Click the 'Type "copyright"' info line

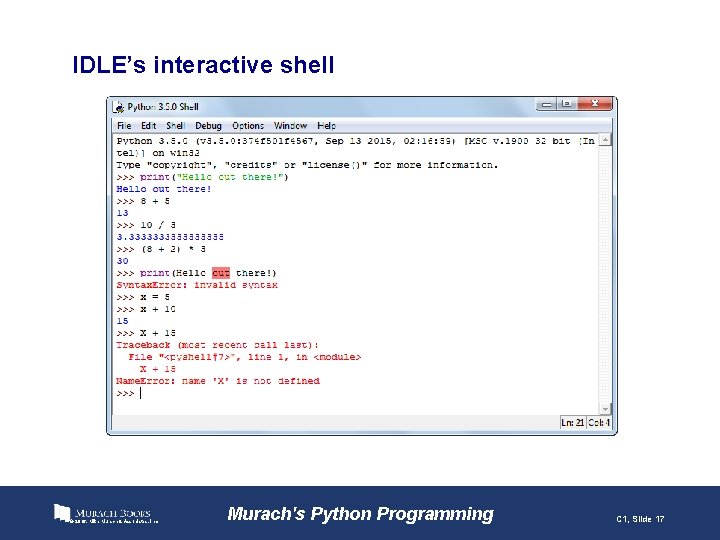[x=307, y=165]
